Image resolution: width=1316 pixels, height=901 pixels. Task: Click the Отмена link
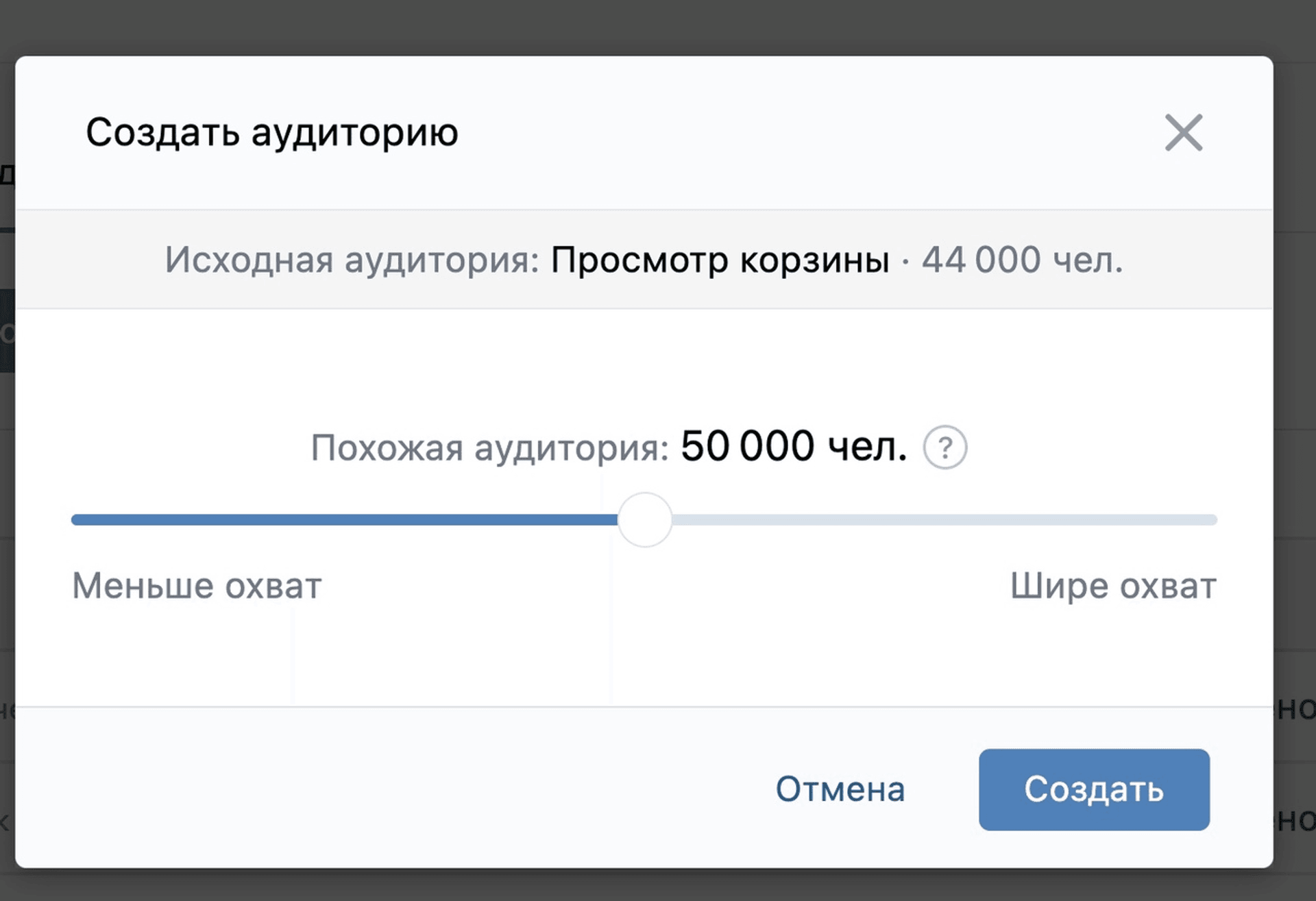coord(840,789)
